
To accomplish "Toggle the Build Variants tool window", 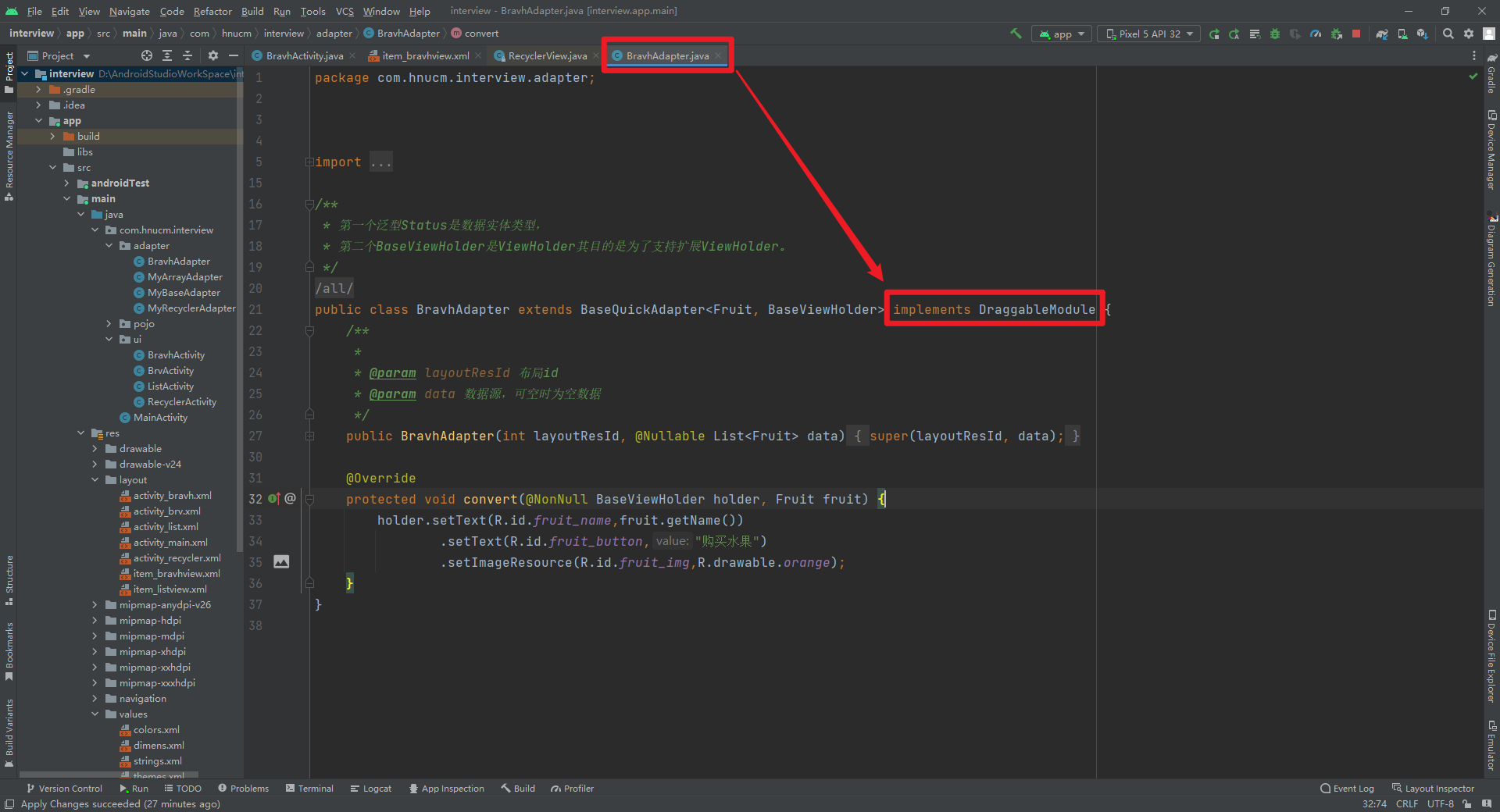I will point(9,732).
